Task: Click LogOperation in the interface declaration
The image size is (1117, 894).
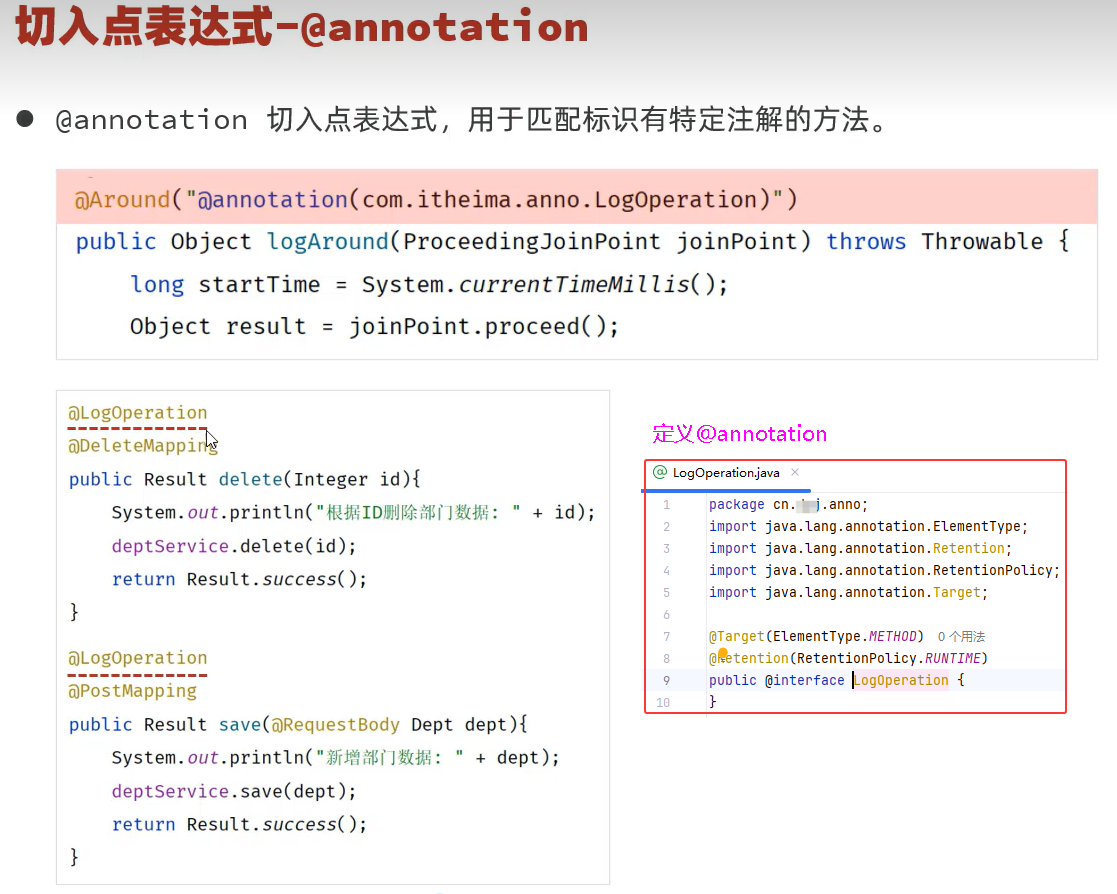Action: 901,680
